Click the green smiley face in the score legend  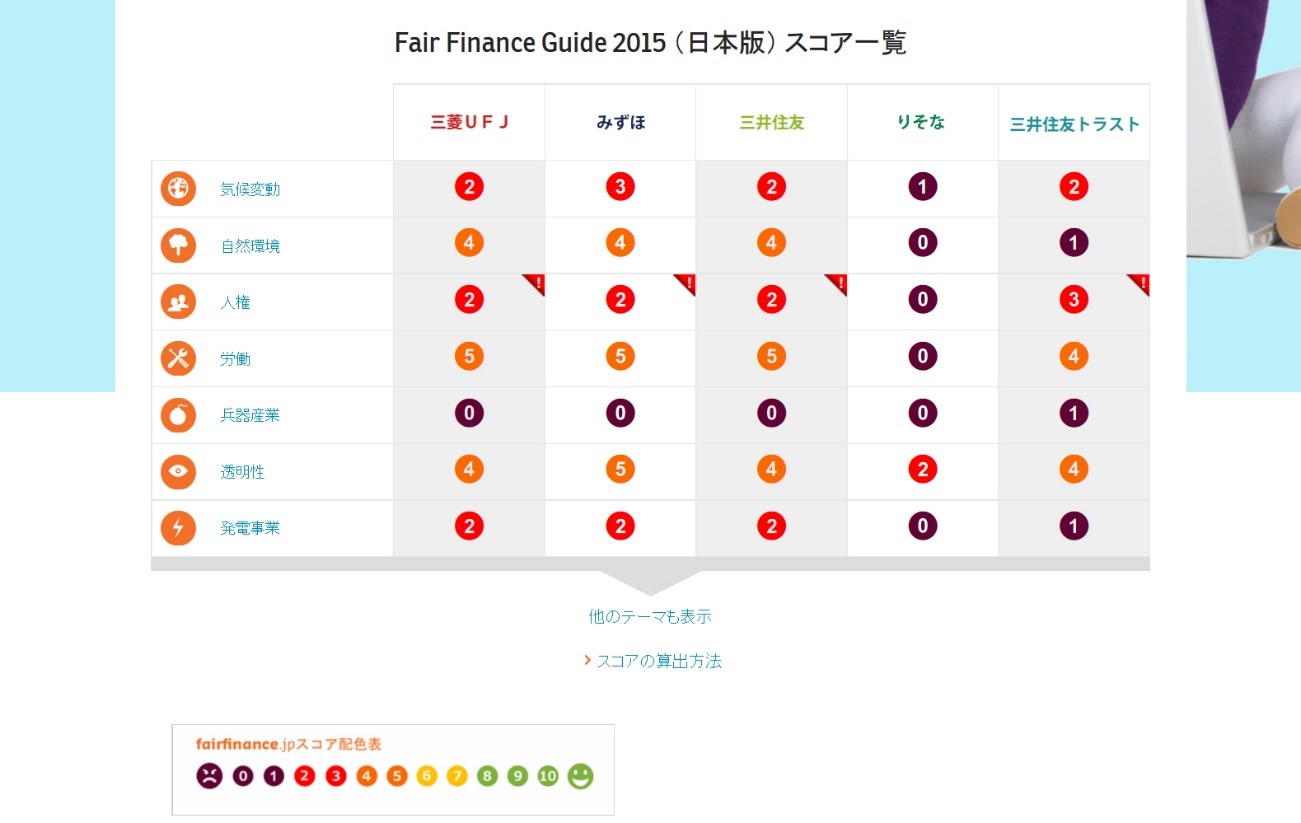point(580,776)
